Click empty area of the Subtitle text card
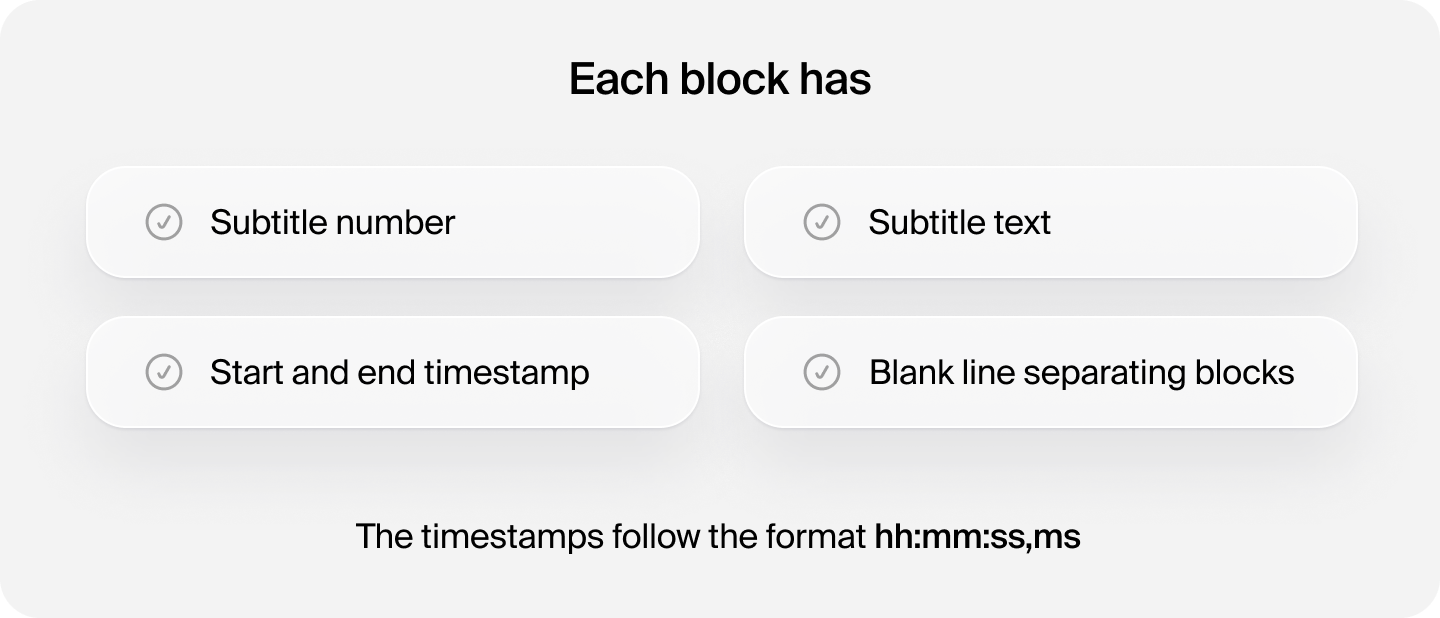 pyautogui.click(x=1200, y=222)
